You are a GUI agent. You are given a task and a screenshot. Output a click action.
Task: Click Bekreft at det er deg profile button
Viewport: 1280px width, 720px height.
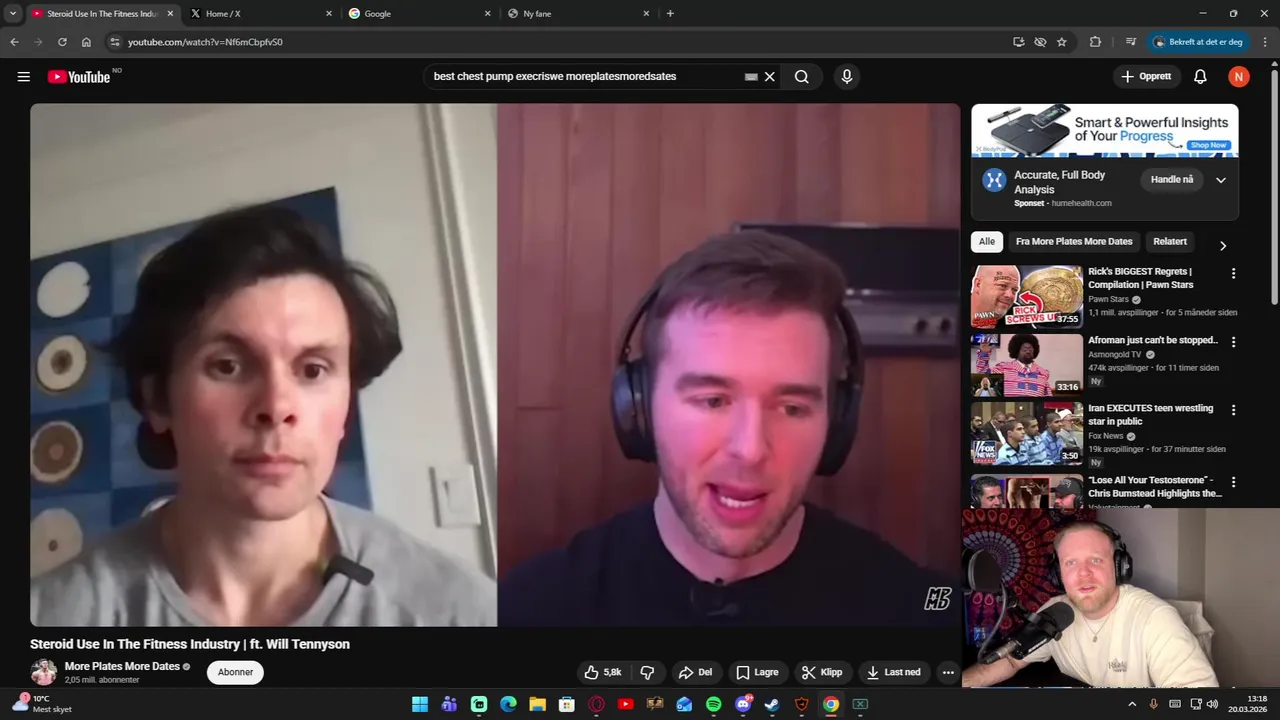pos(1197,42)
